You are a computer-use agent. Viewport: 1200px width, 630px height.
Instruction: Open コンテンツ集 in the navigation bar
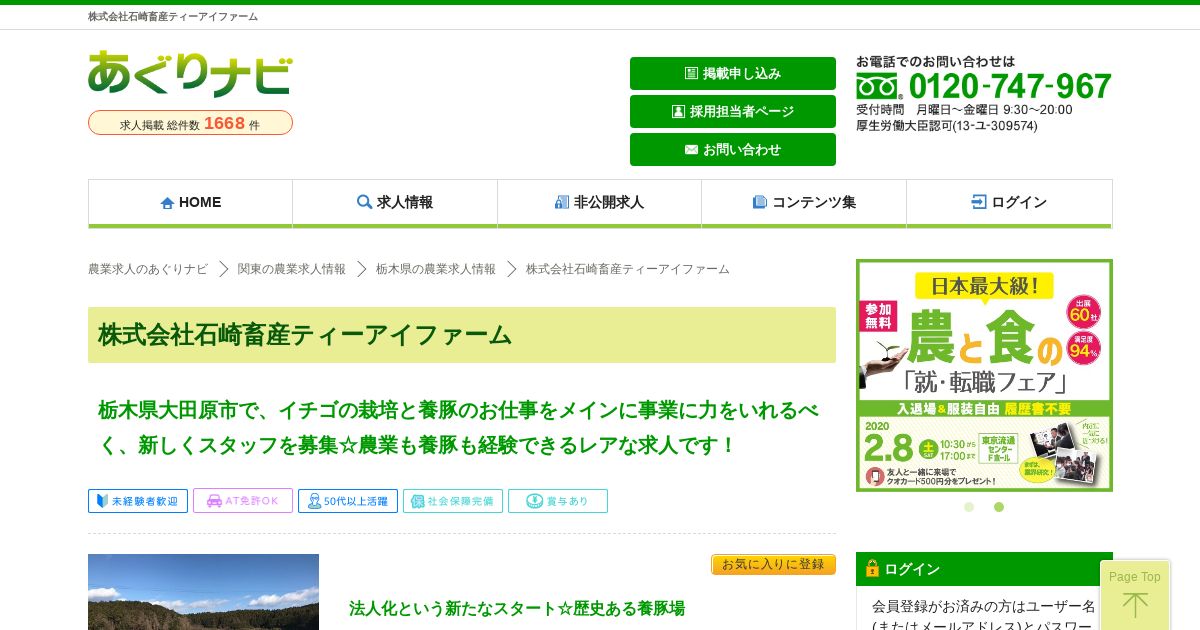tap(804, 203)
